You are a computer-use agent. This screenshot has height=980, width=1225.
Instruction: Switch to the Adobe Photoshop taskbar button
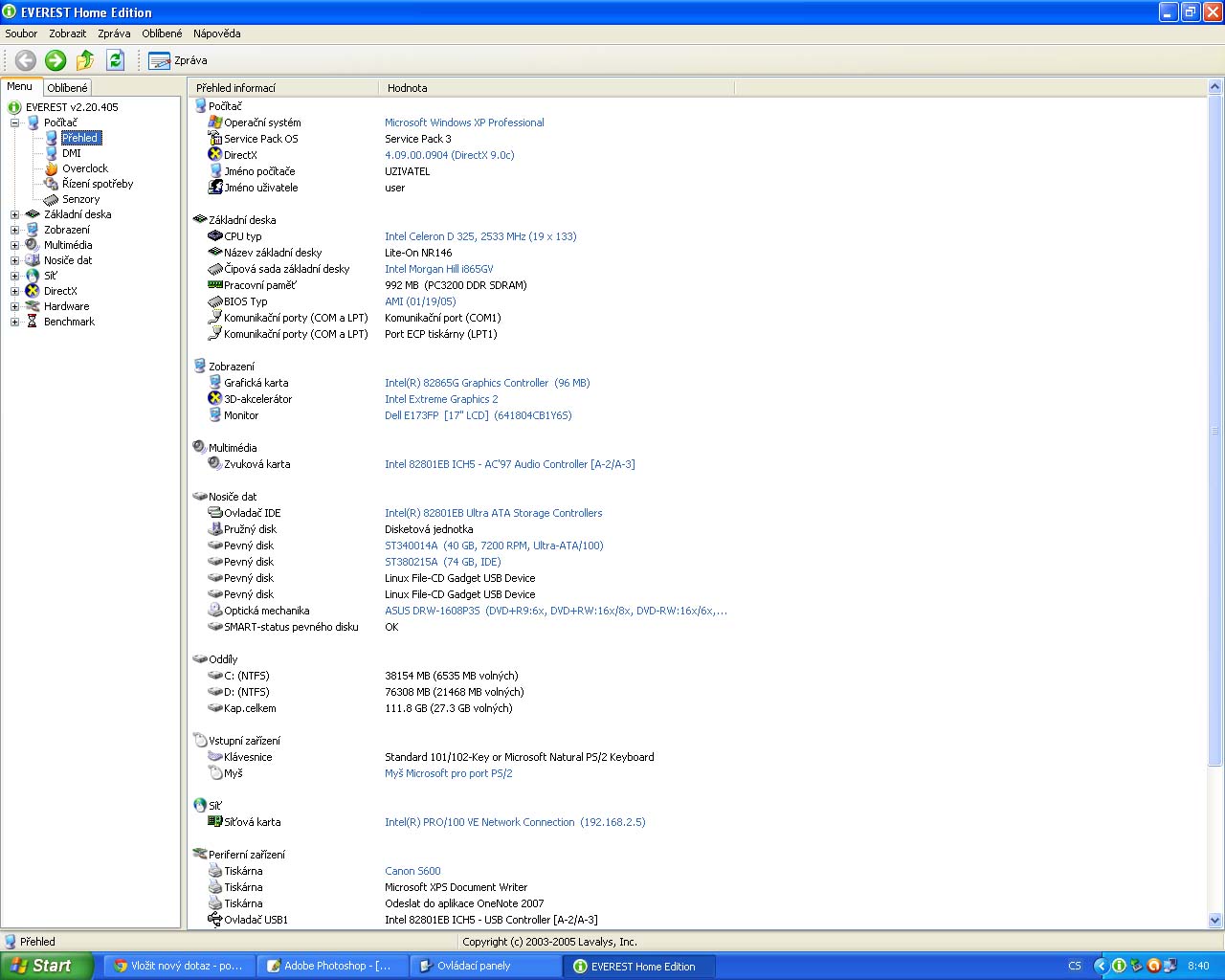point(334,966)
